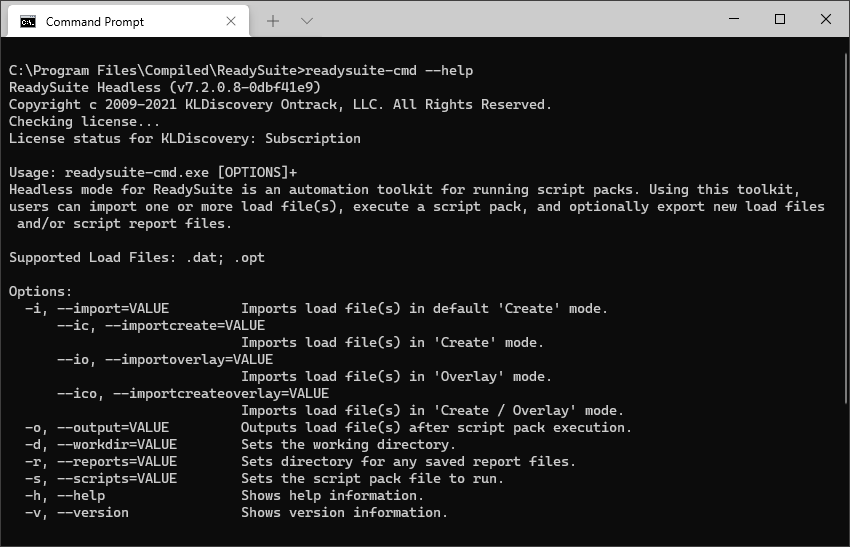Select the Command Prompt tab title

click(x=95, y=21)
